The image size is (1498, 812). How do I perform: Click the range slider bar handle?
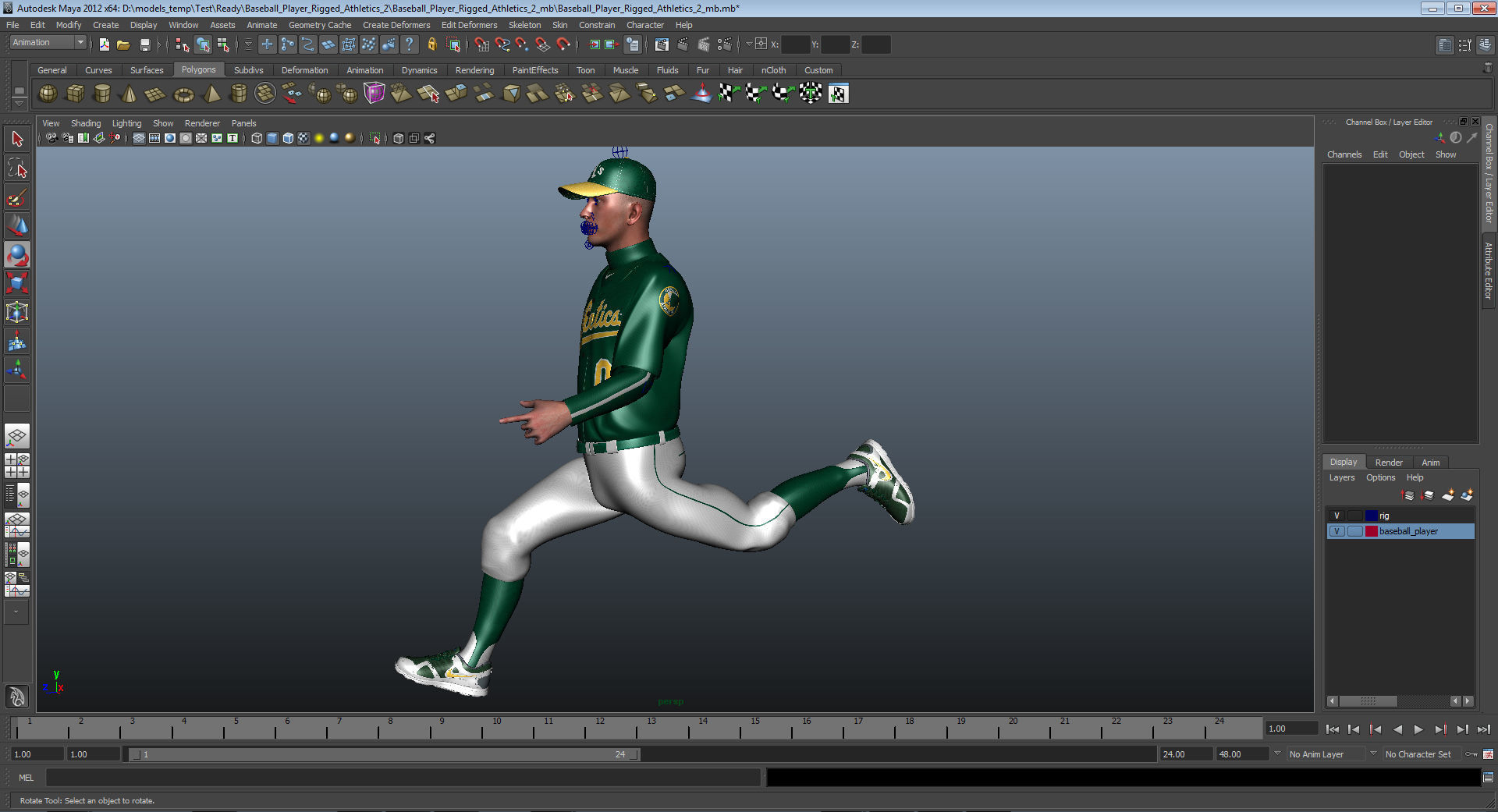(384, 754)
